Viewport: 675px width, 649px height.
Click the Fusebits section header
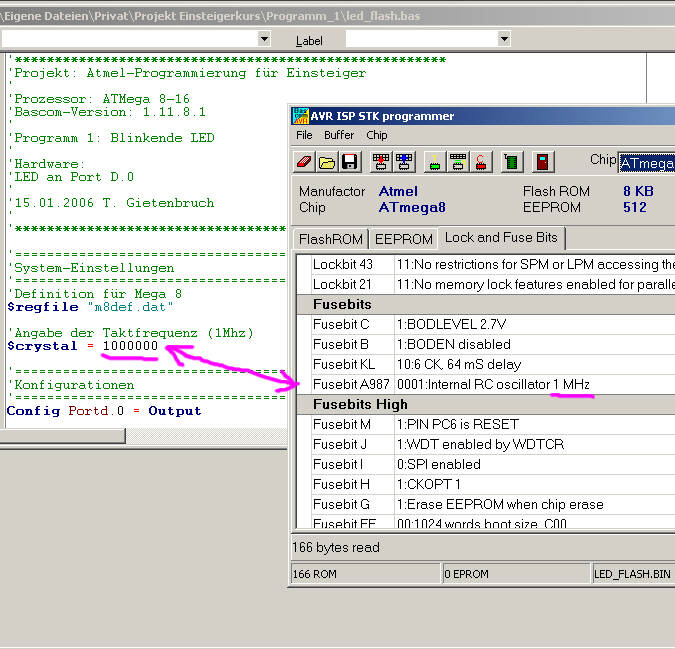[486, 304]
